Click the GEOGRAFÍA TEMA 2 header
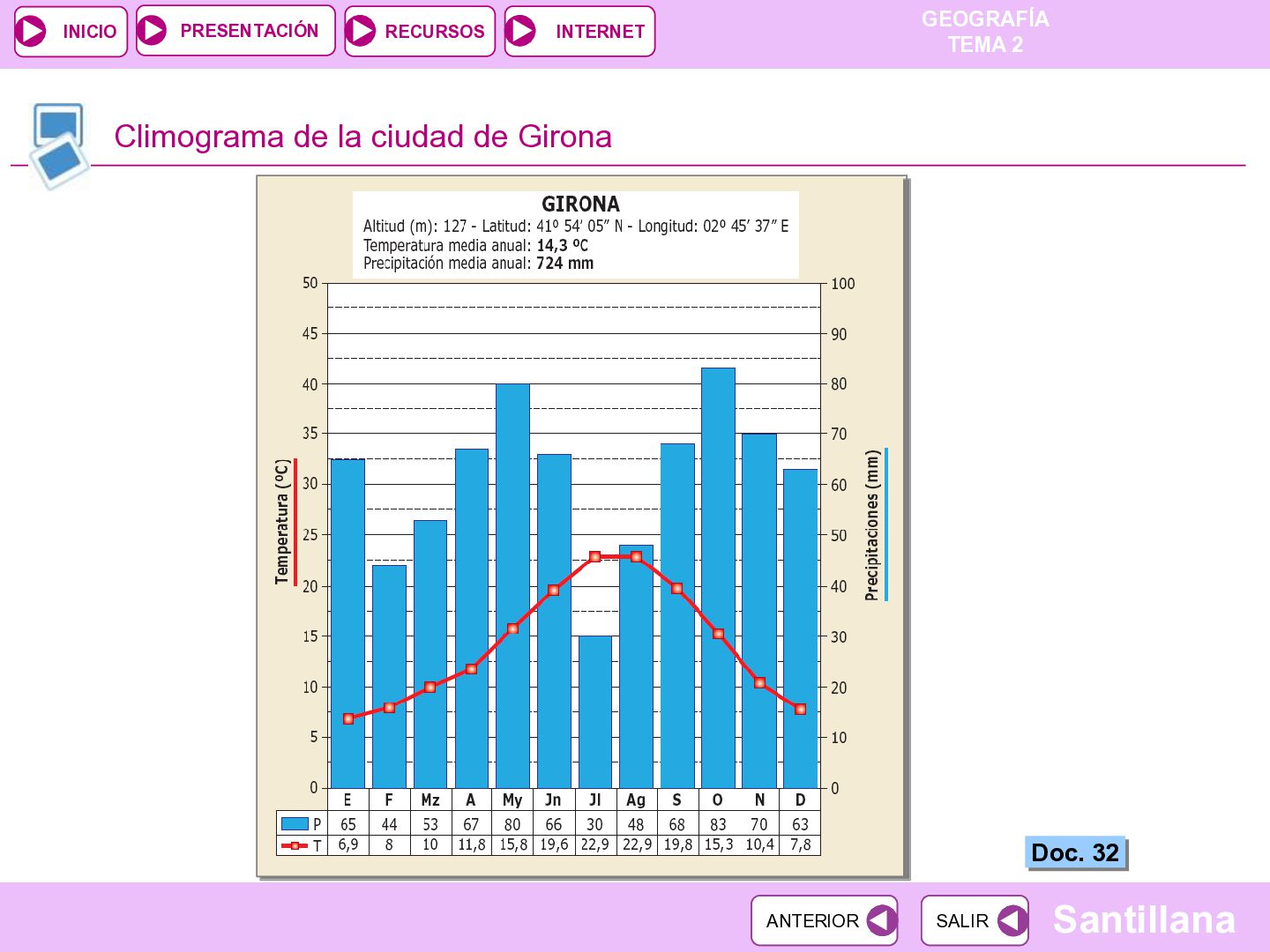Viewport: 1270px width, 952px height. 985,32
